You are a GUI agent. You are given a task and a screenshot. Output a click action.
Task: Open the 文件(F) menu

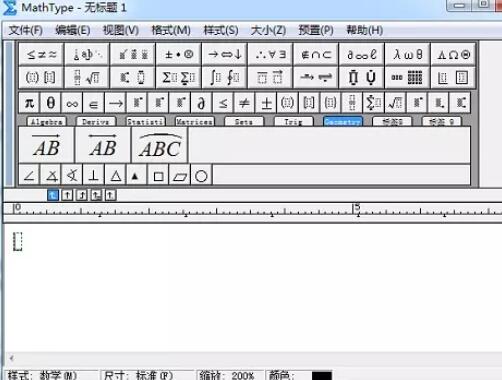coord(25,30)
